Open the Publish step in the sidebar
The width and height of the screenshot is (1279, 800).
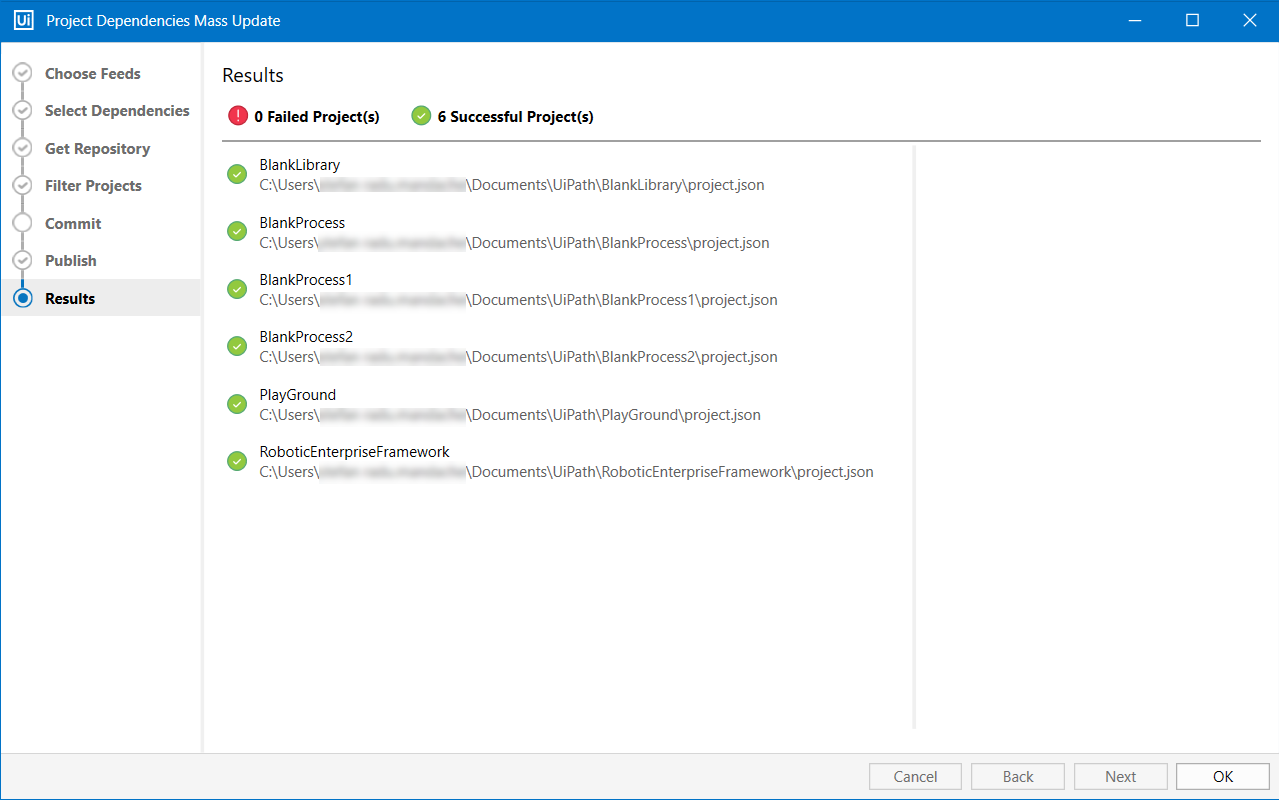point(70,260)
